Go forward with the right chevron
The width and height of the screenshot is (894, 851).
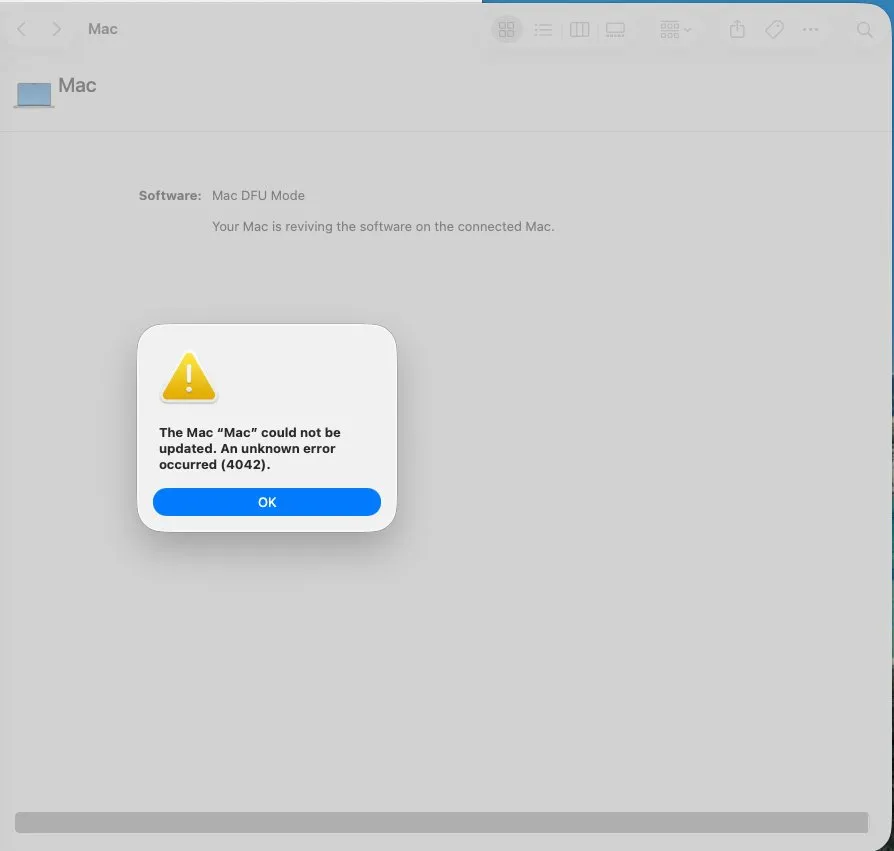tap(56, 29)
